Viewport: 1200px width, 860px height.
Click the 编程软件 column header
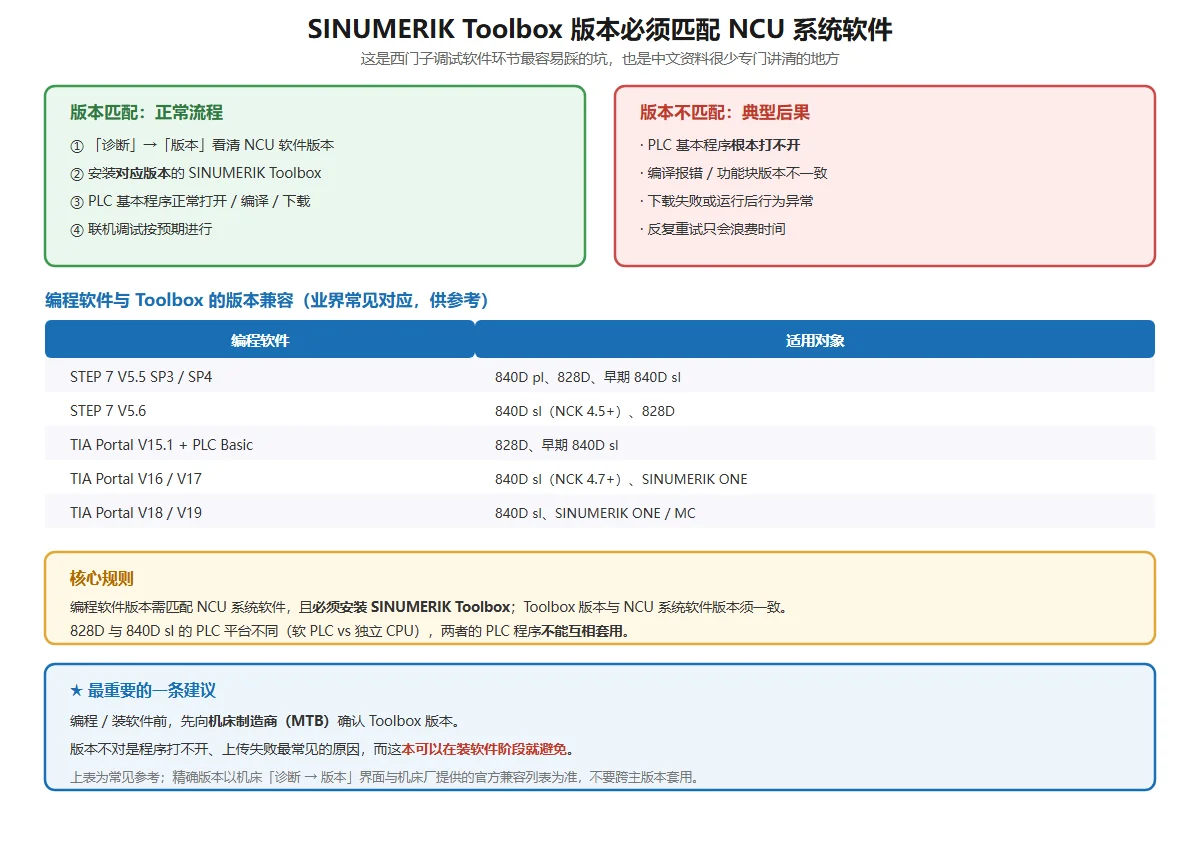pyautogui.click(x=260, y=340)
